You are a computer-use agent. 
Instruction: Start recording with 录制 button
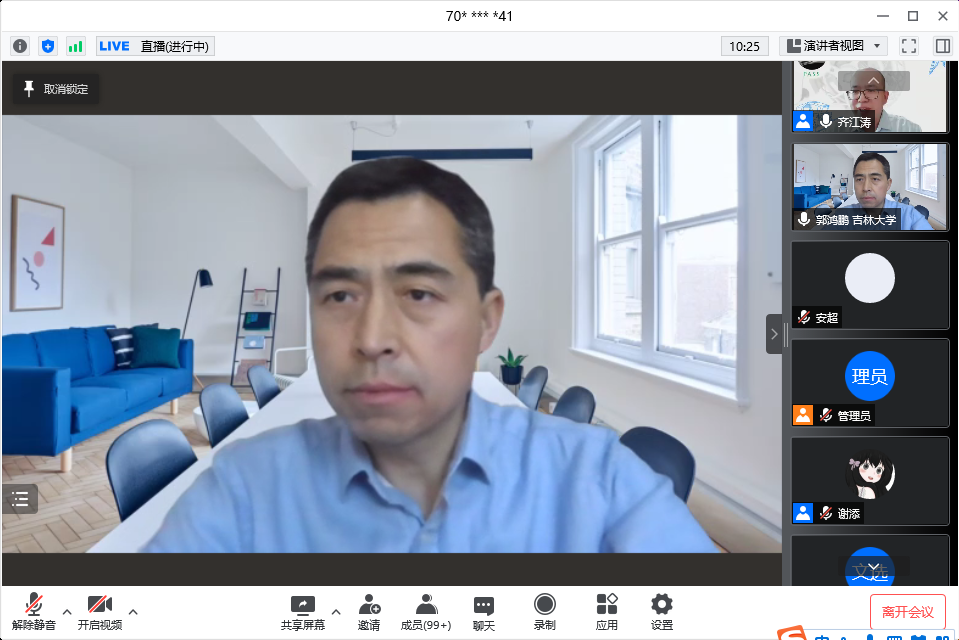(544, 612)
